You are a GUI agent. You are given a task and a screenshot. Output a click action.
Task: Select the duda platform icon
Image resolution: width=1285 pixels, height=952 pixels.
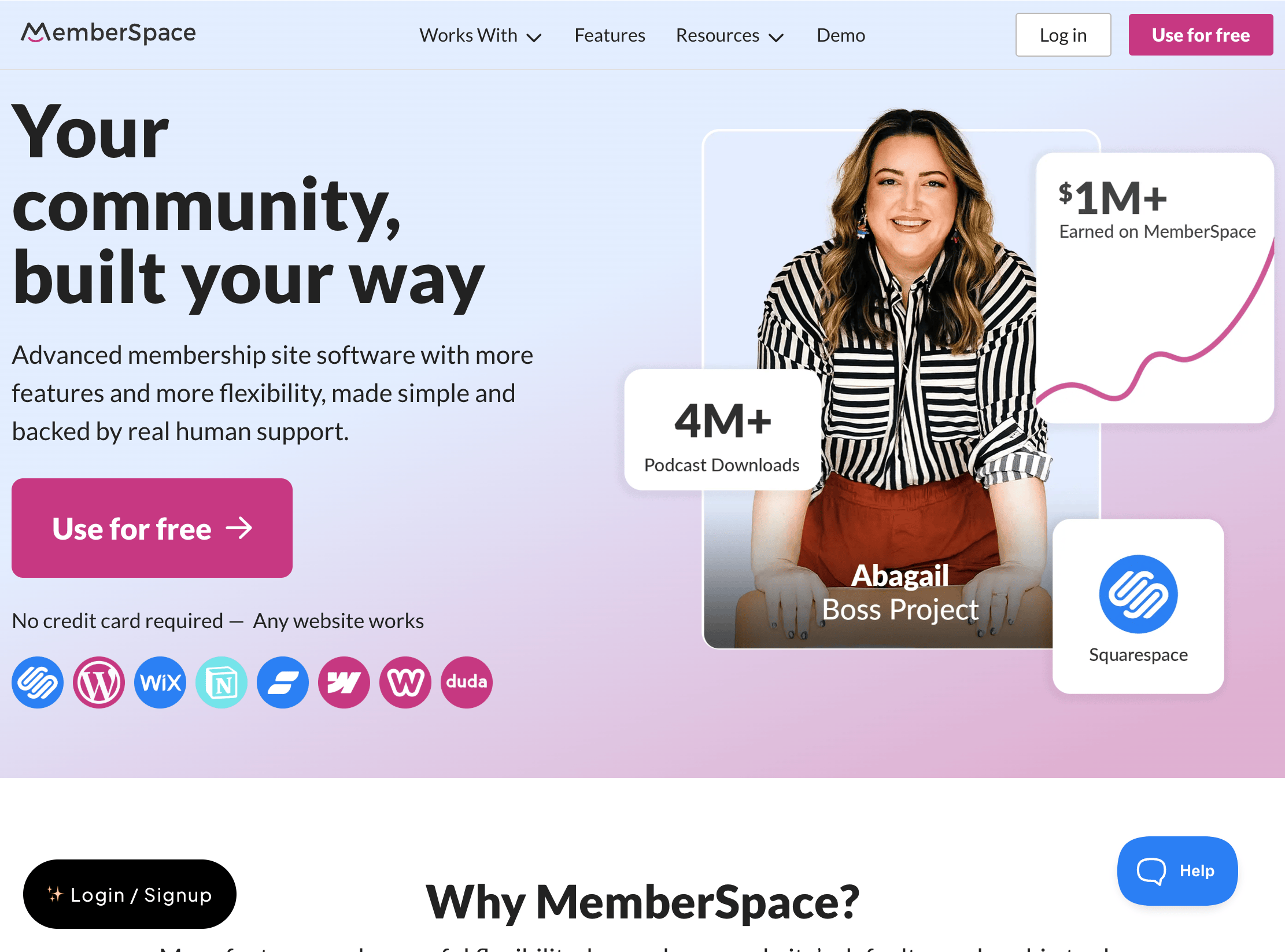[467, 682]
